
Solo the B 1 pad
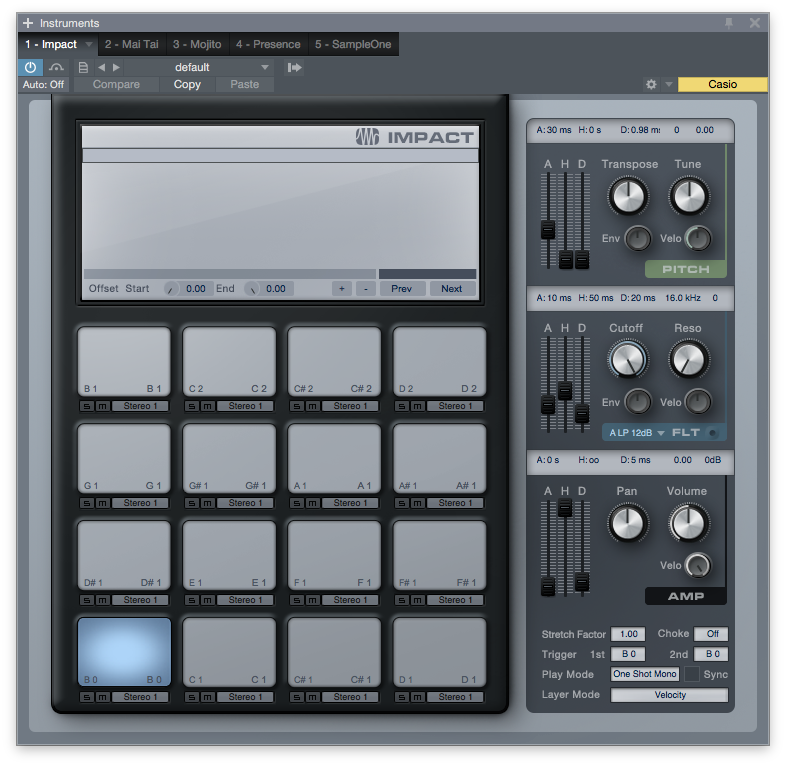pyautogui.click(x=87, y=406)
